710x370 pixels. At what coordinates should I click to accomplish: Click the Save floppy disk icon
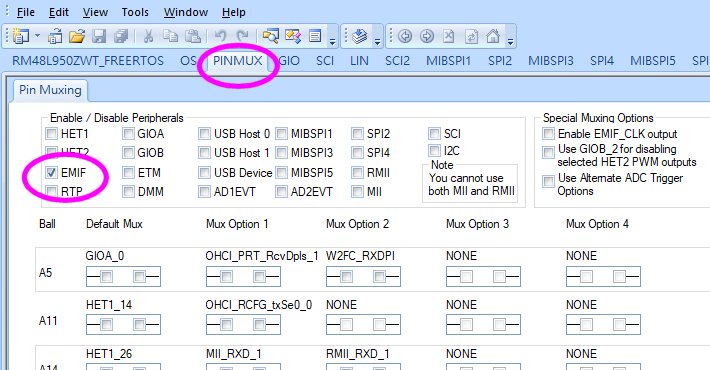tap(99, 36)
